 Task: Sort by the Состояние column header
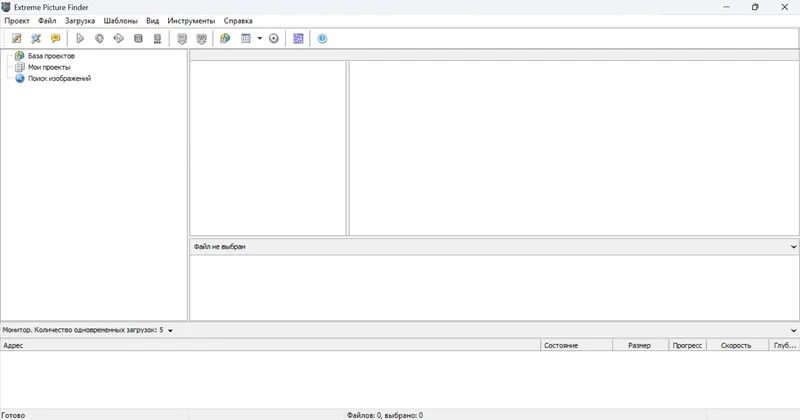(577, 345)
